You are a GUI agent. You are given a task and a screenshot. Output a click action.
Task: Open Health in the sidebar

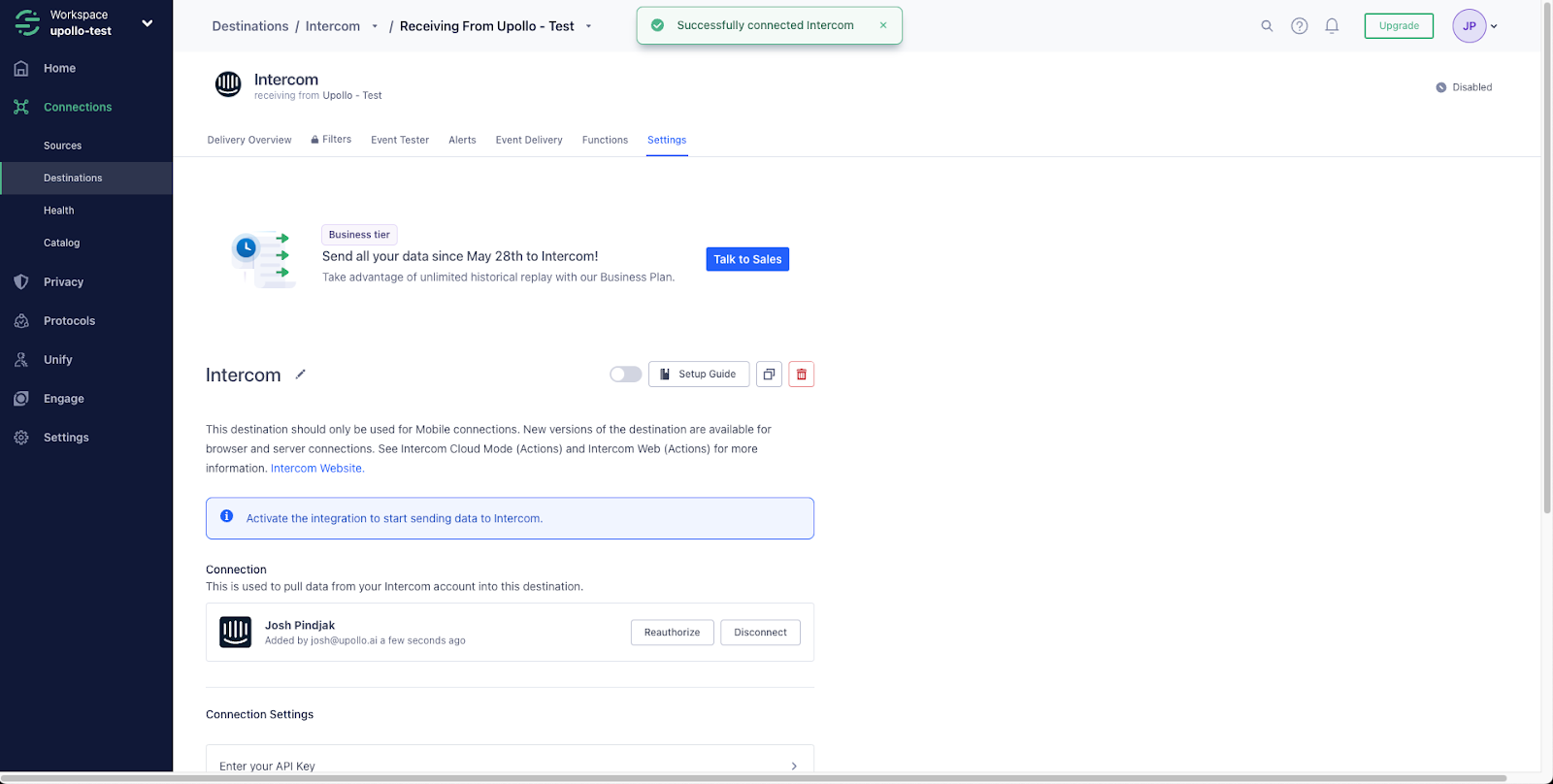pos(58,211)
